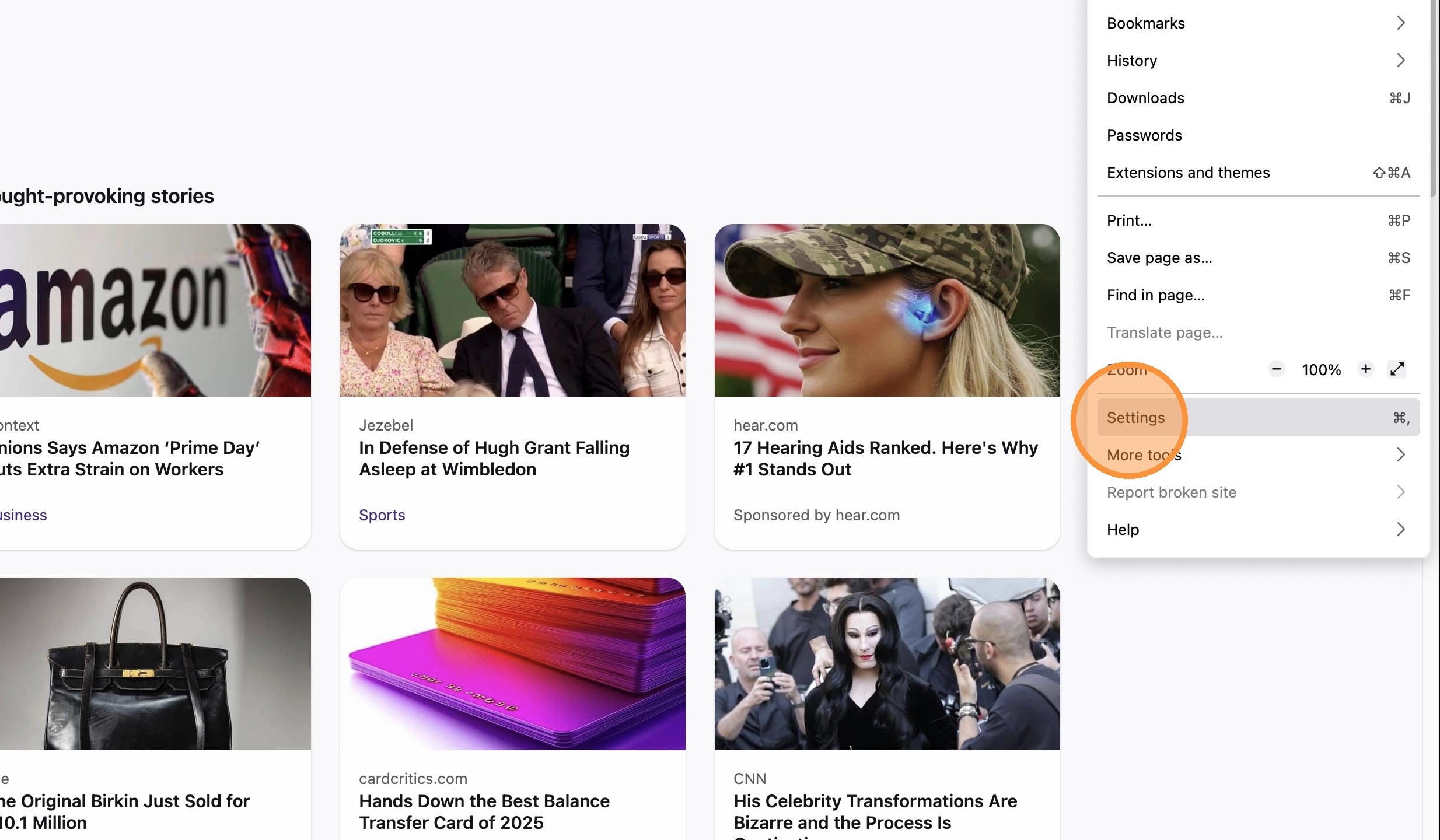Screen dimensions: 1440x840
Task: Open the Hugh Grant Wimbledon story headline
Action: [494, 459]
